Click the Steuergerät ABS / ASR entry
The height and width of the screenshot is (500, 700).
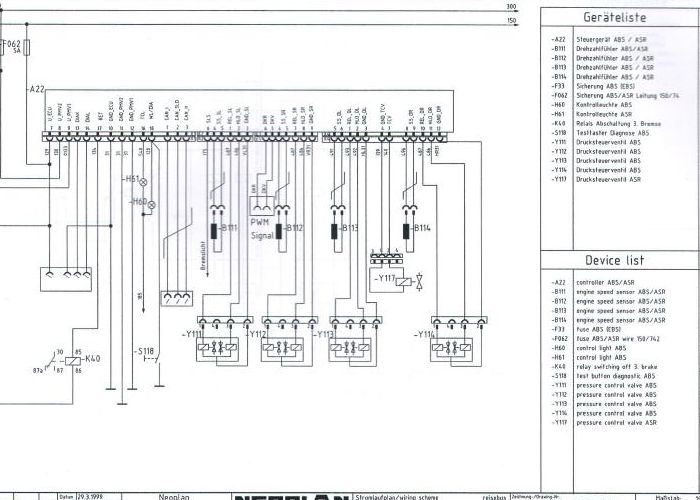pos(611,40)
